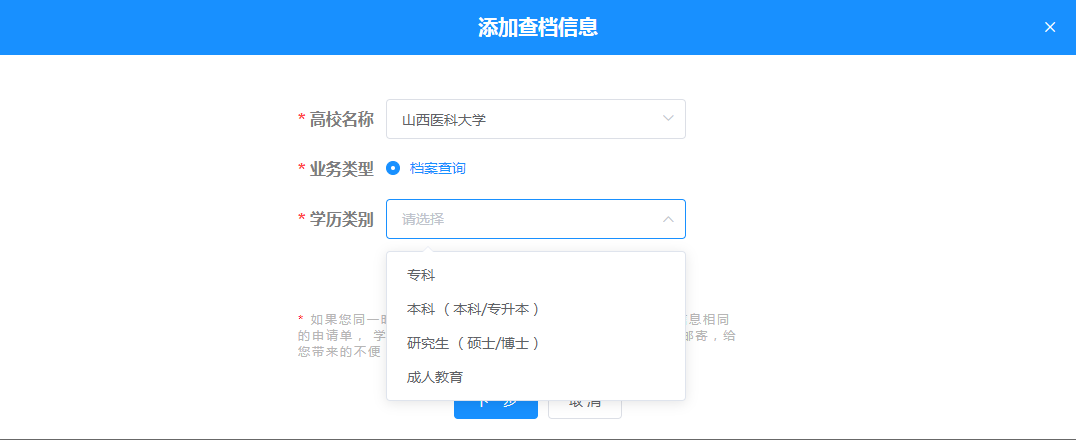This screenshot has height=440, width=1076.
Task: Choose 本科（本科/专升本）option
Action: point(473,309)
